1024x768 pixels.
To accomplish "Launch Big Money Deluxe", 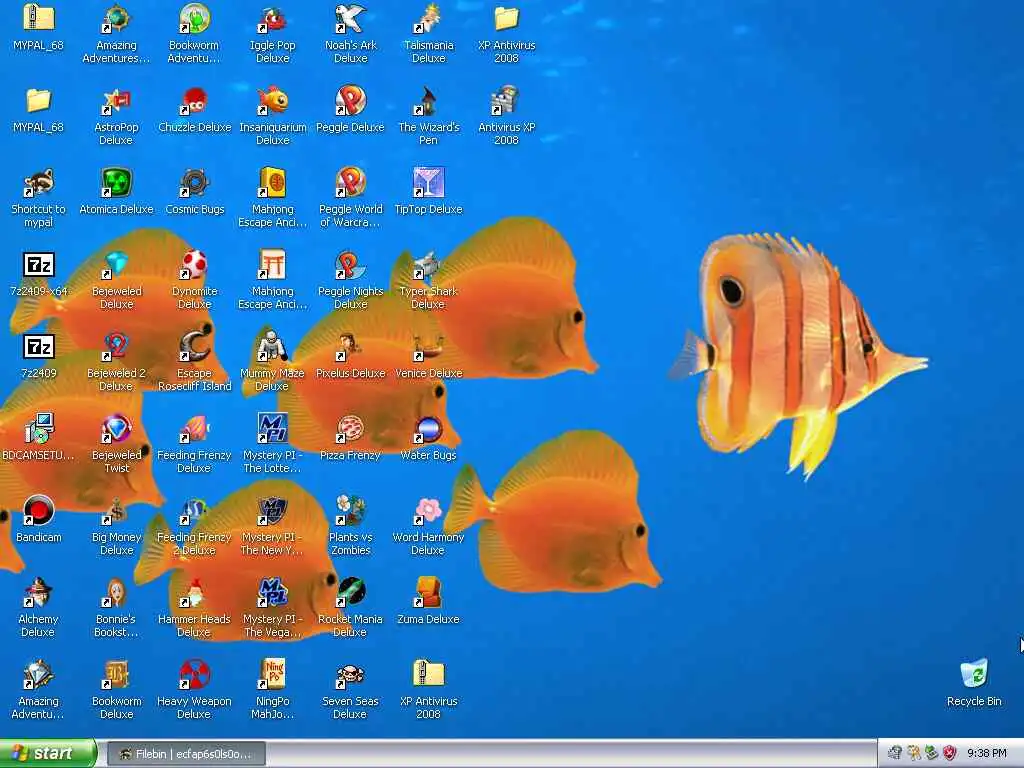I will click(x=116, y=527).
